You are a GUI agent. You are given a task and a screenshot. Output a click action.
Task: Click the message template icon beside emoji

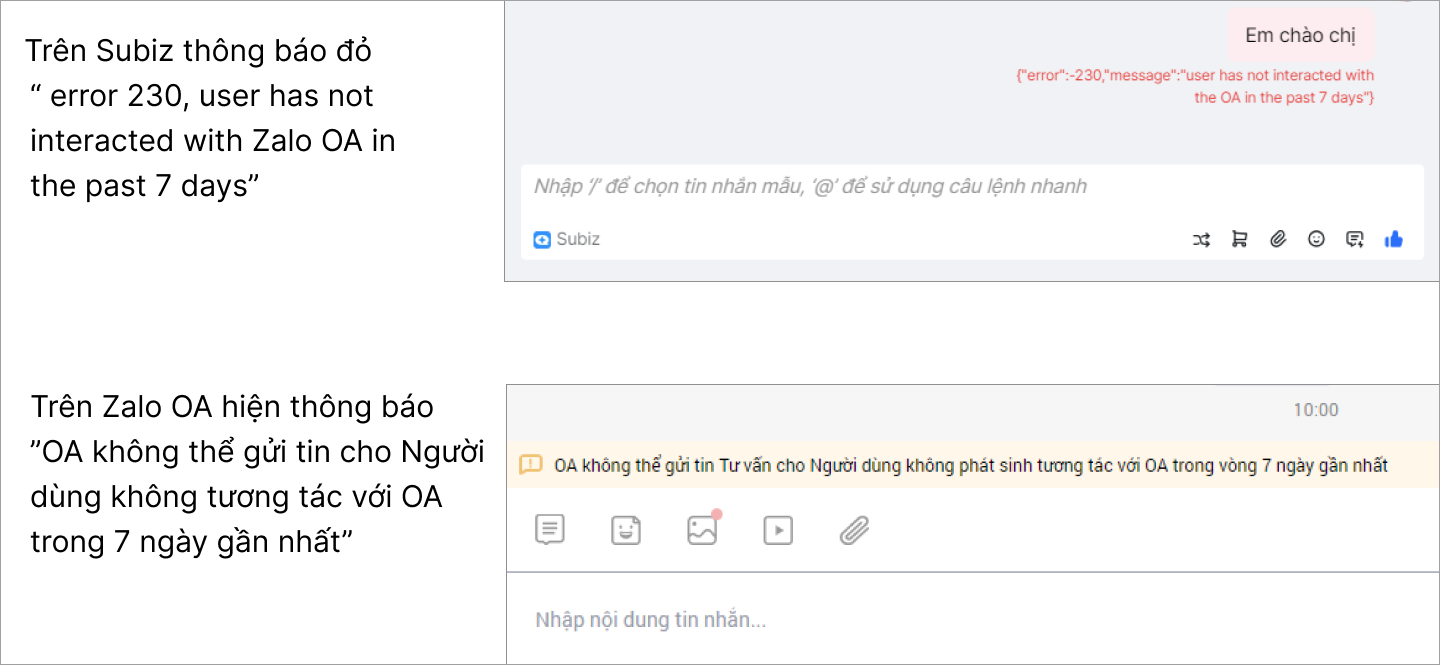(x=1355, y=239)
